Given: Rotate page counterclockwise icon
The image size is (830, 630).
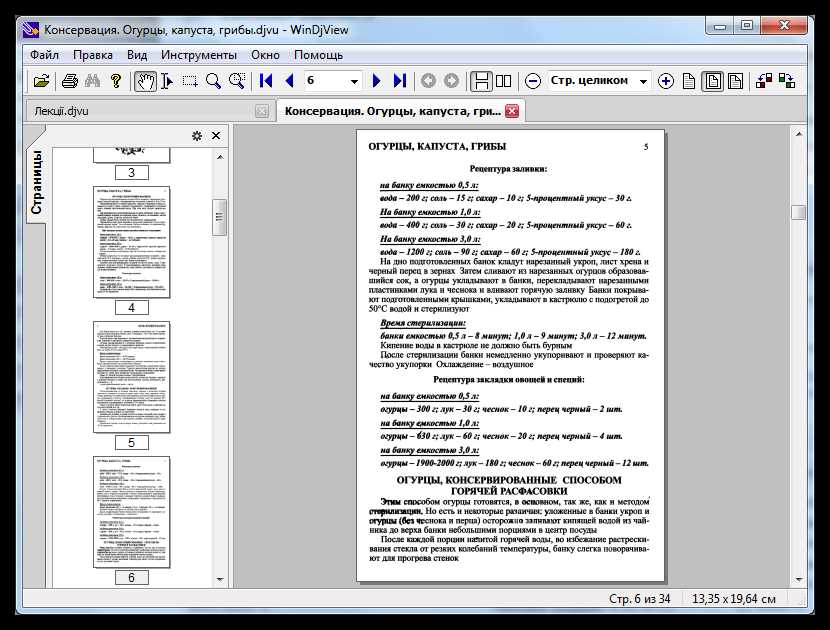Looking at the screenshot, I should tap(764, 81).
